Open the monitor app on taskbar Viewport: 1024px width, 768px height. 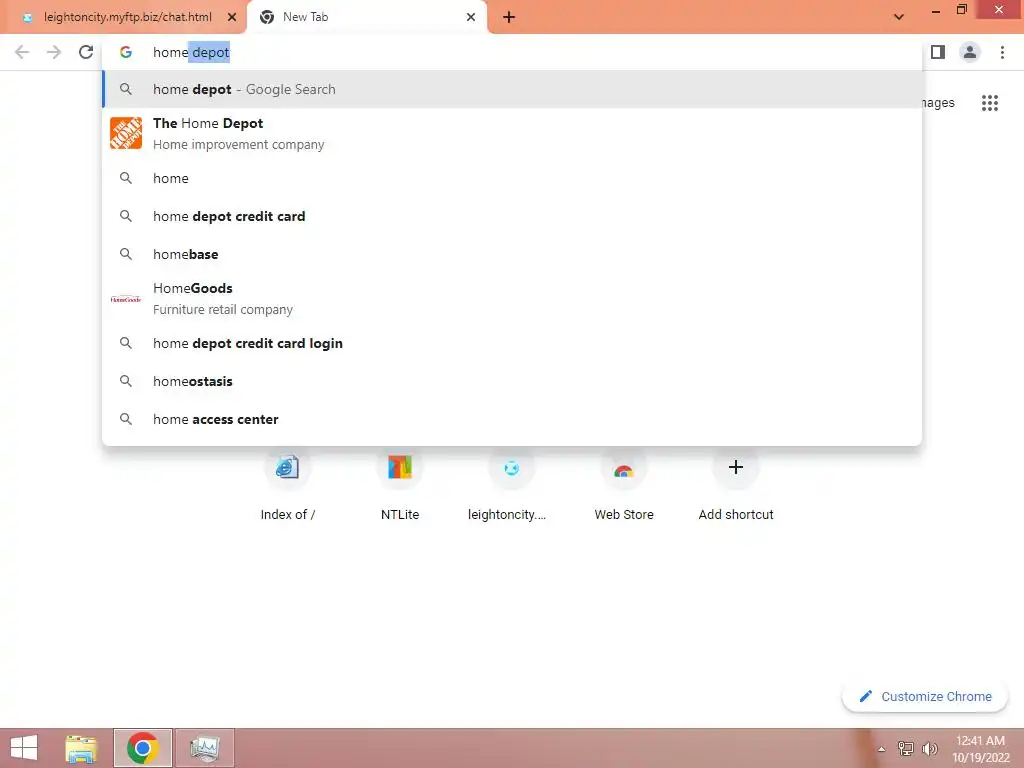click(x=204, y=748)
